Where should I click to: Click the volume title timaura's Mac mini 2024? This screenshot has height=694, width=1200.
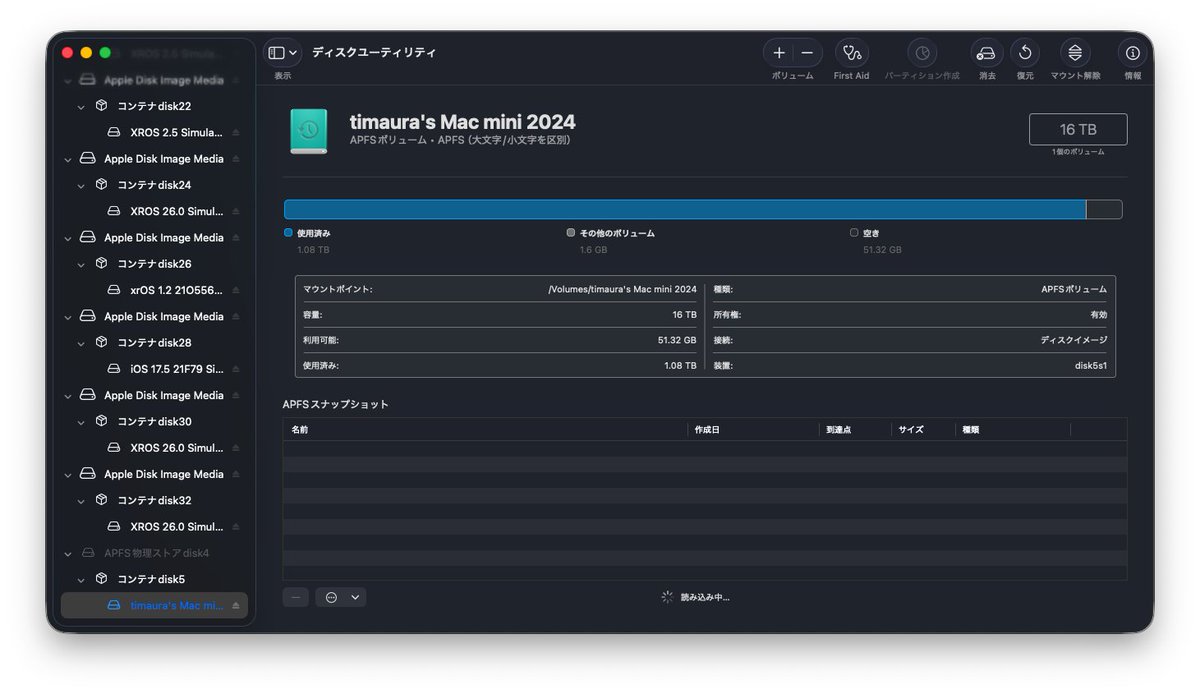463,122
